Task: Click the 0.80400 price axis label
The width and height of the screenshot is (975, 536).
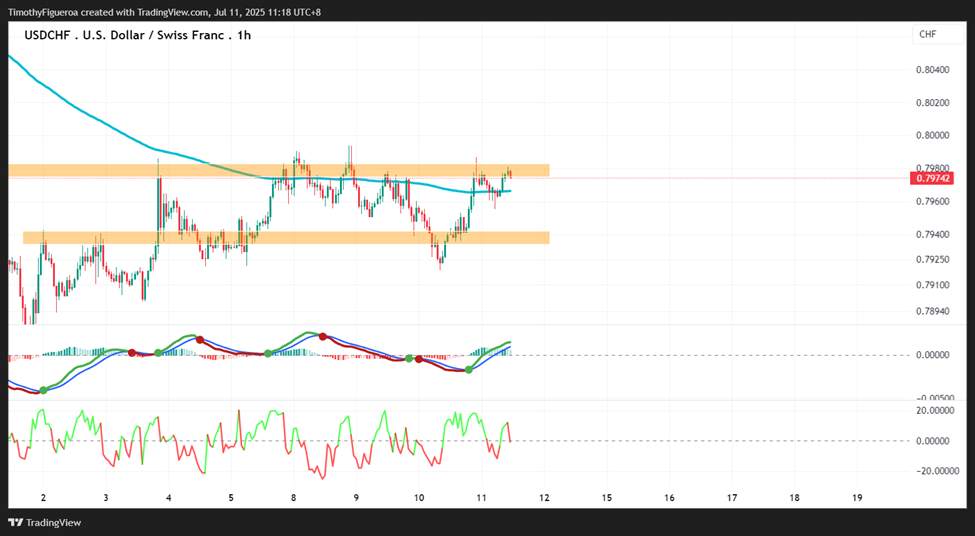Action: (x=933, y=70)
